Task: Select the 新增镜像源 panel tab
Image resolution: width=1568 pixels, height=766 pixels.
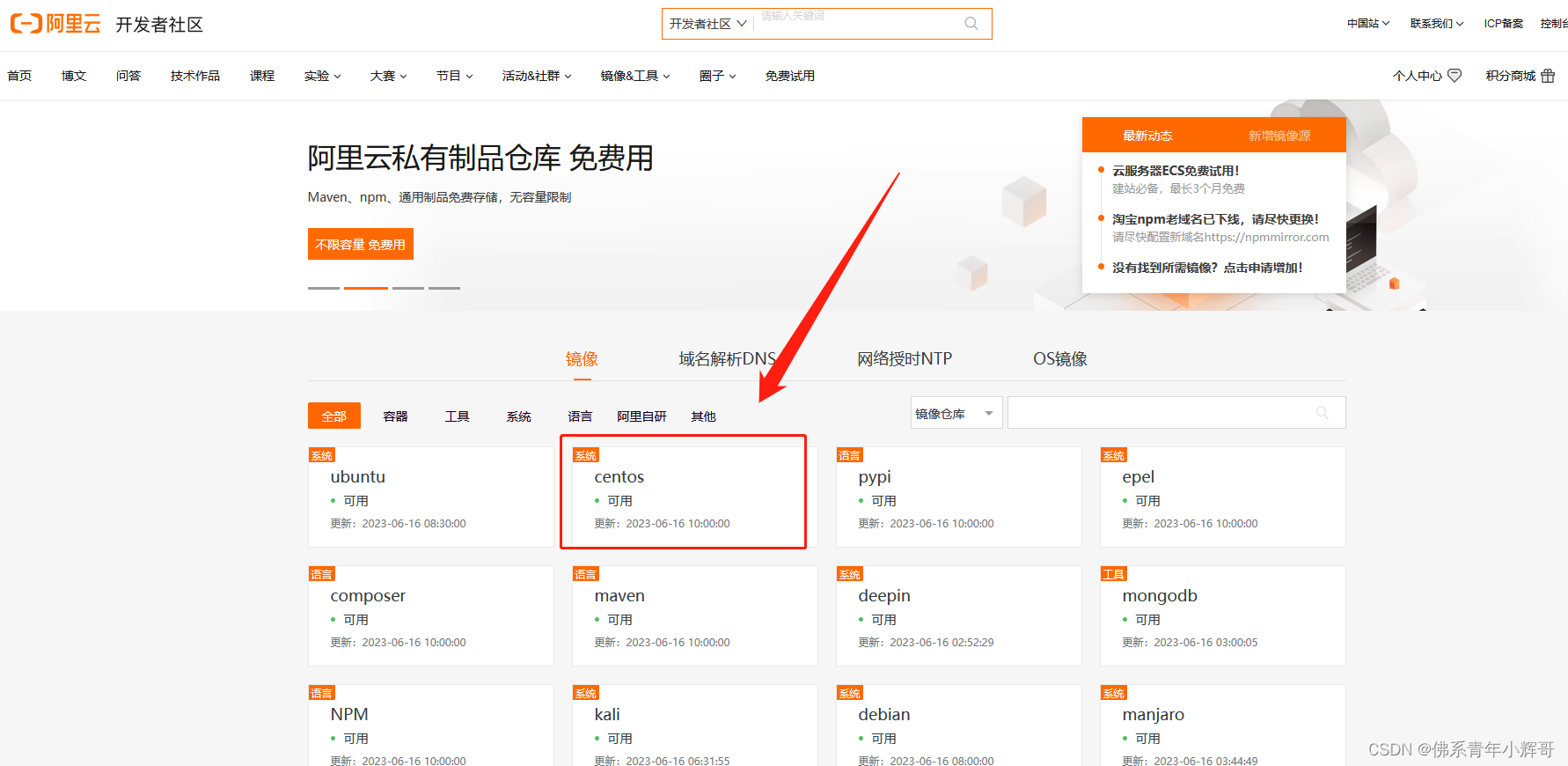Action: 1279,136
